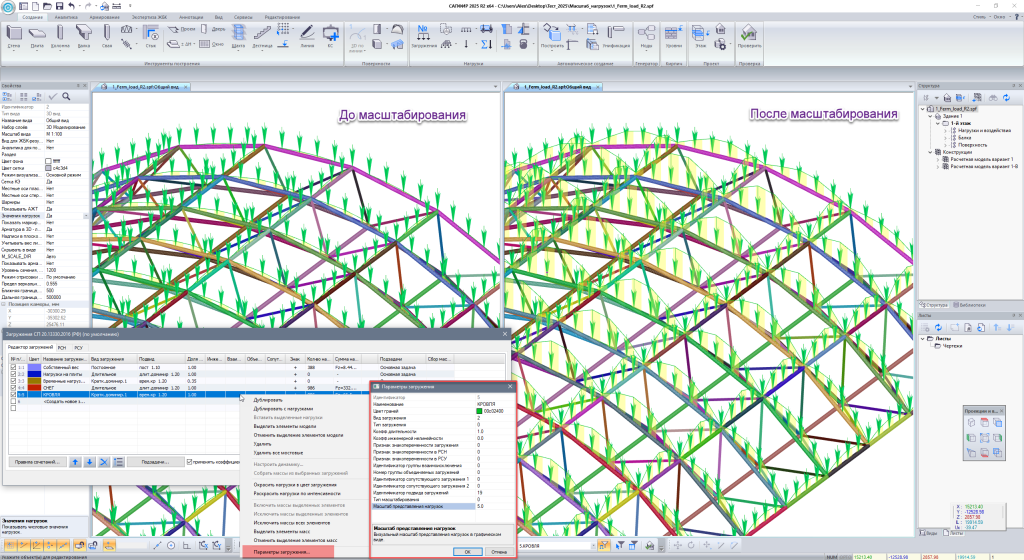This screenshot has width=1024, height=560.
Task: Click the Уровни ribbon icon
Action: [674, 36]
